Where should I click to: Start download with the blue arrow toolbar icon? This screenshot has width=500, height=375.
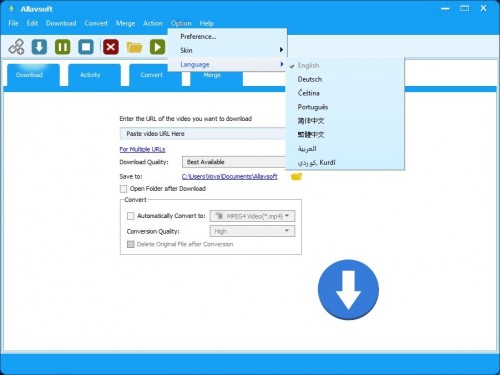click(x=39, y=47)
